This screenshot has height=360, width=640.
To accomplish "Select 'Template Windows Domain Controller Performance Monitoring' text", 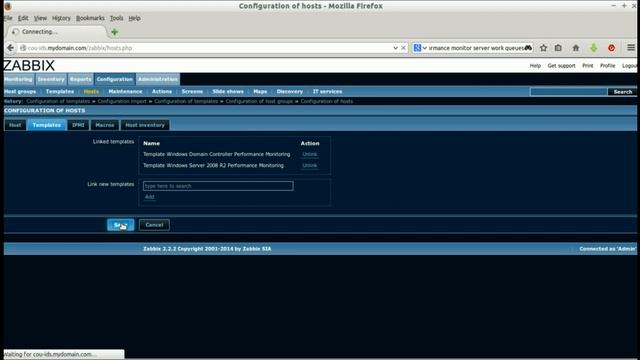I will click(x=217, y=154).
